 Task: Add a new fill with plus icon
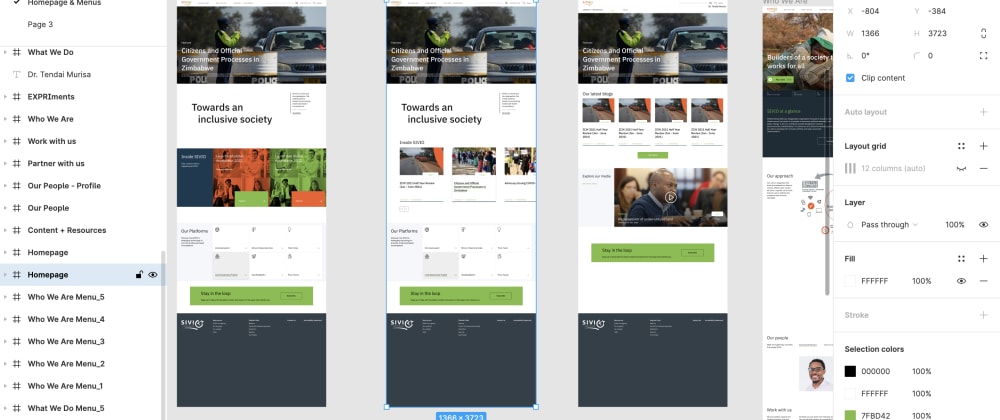click(x=983, y=259)
